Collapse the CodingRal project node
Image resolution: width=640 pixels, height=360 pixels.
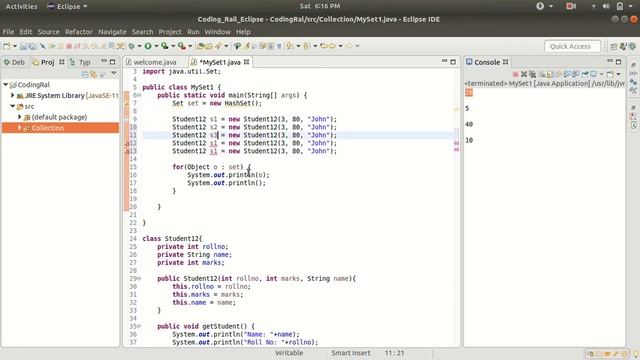click(x=5, y=84)
